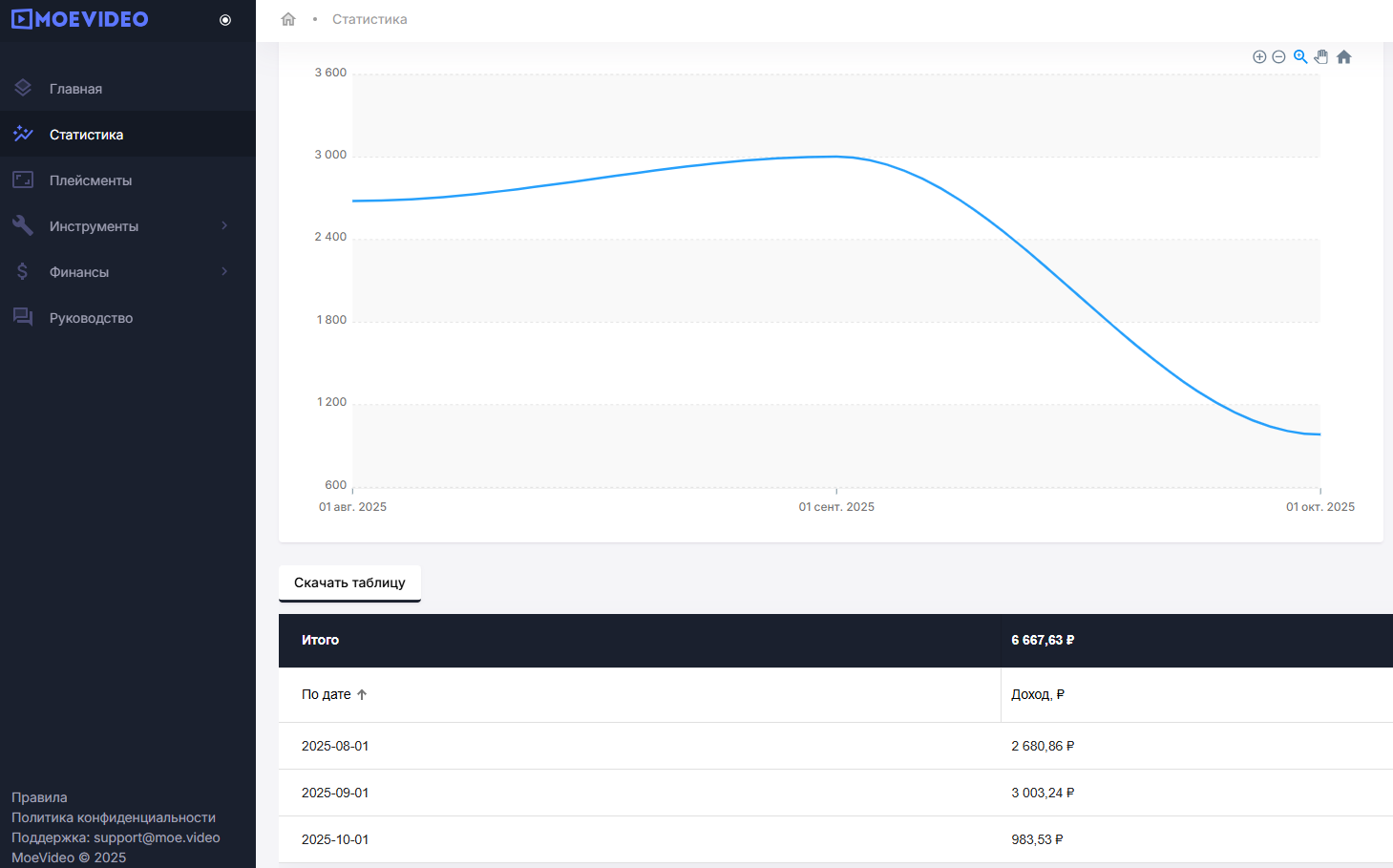Click the 01 окт. 2025 axis label
Screen dimensions: 1393x868
(1320, 507)
